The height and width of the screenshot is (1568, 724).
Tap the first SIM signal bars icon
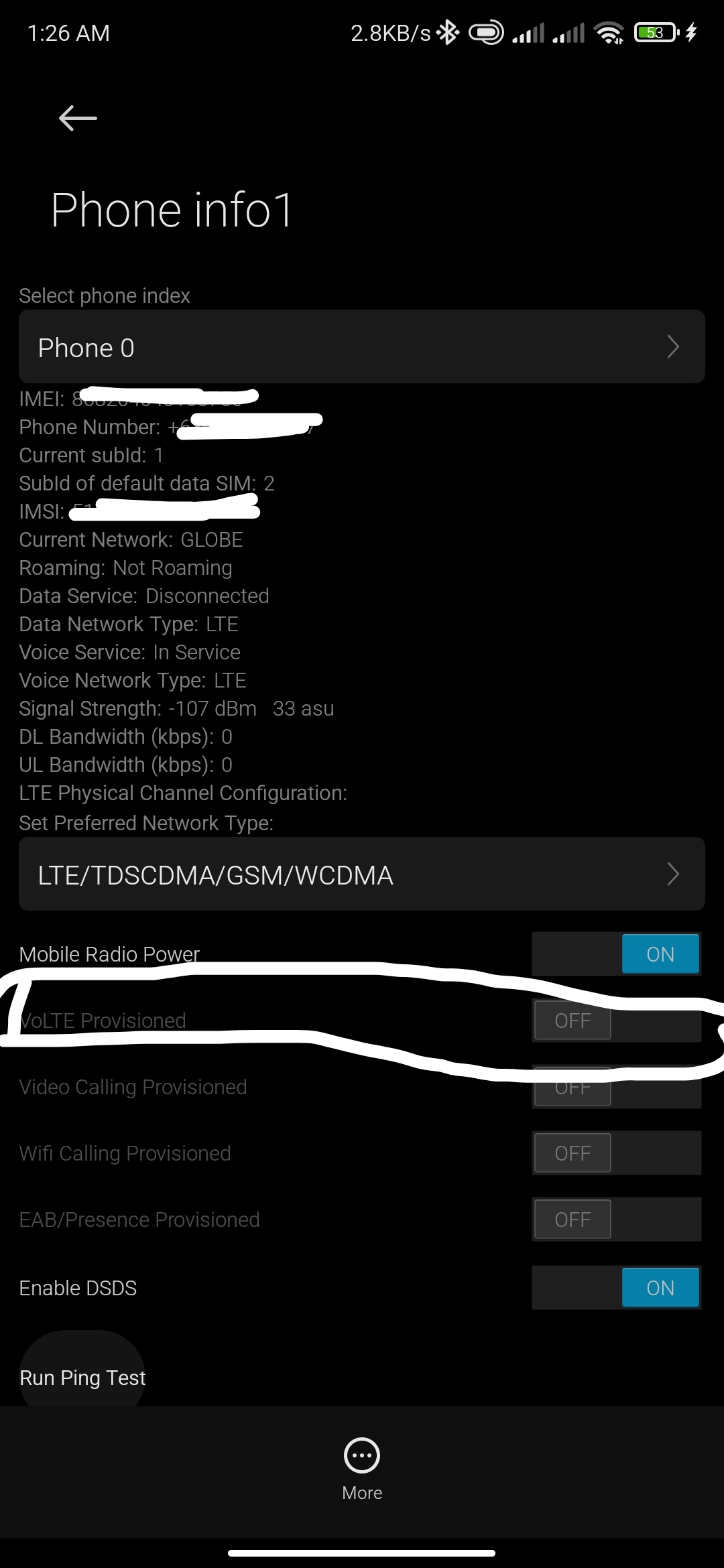[x=528, y=32]
